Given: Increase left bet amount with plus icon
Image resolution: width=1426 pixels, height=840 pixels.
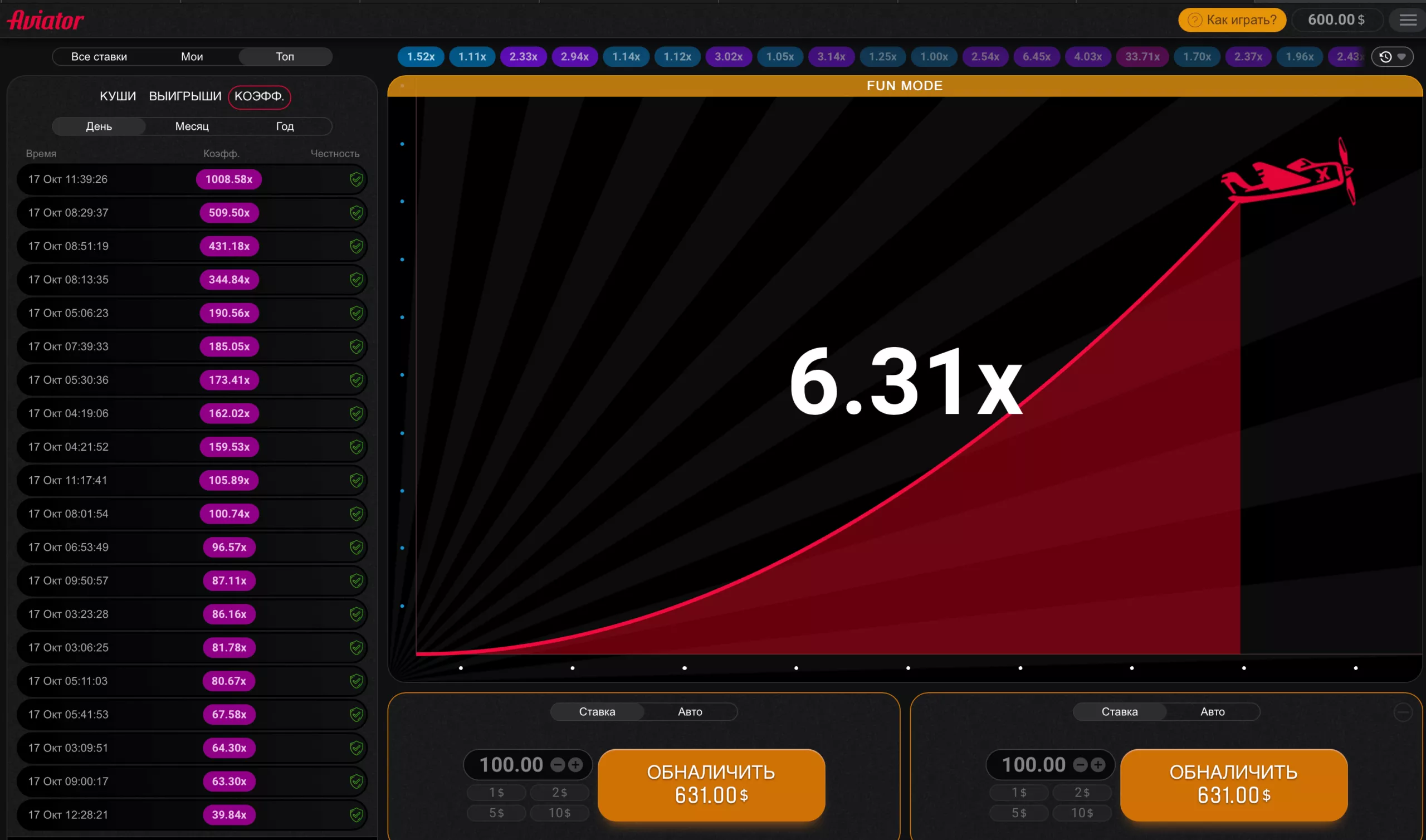Looking at the screenshot, I should click(x=575, y=765).
